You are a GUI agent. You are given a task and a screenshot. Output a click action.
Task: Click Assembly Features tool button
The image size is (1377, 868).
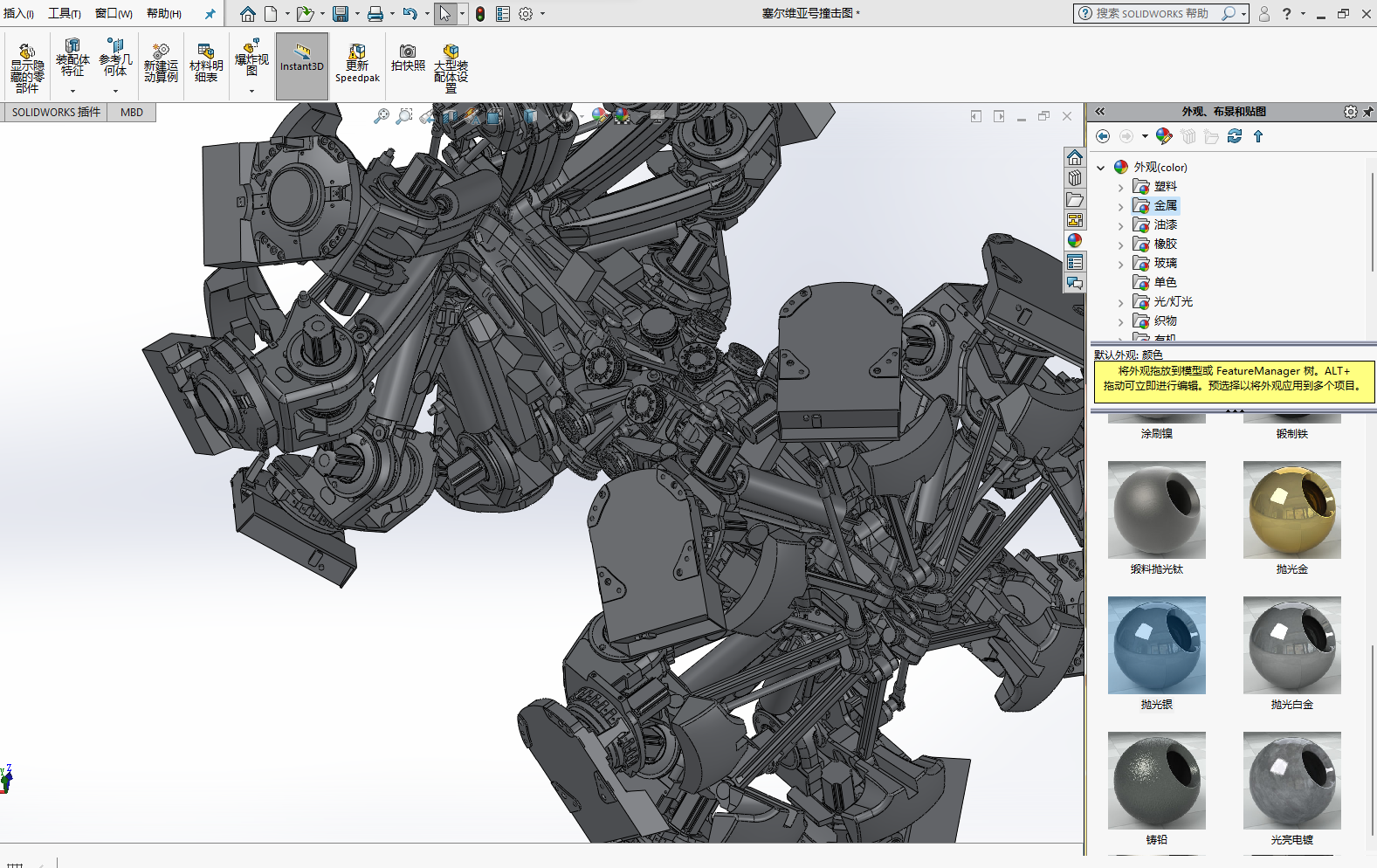click(72, 59)
